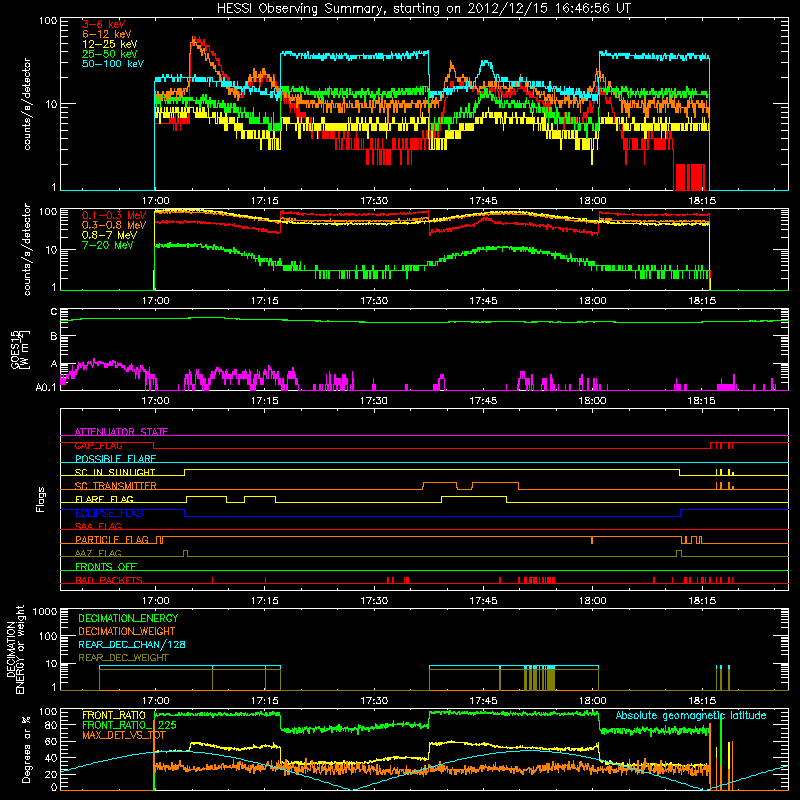
Task: Click the REAR_DEC_CHAN/128 legend entry
Action: [132, 644]
